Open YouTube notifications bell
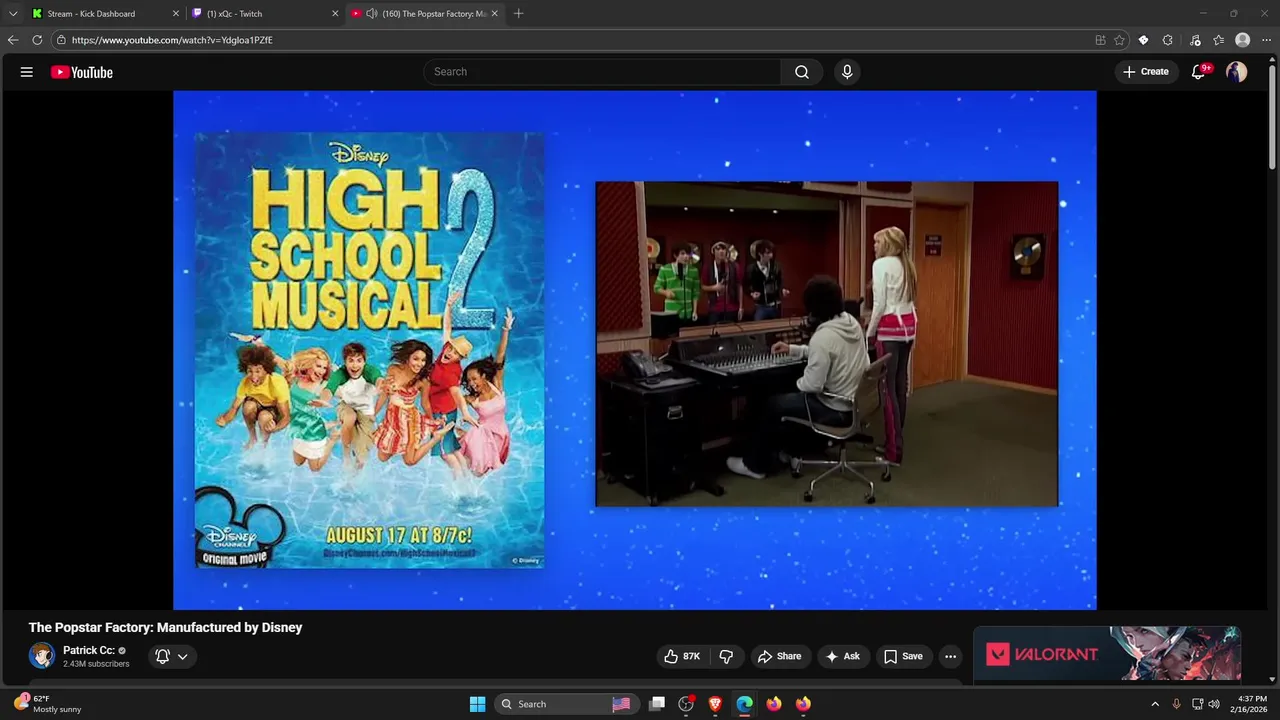Screen dimensions: 1280x720 [1200, 72]
